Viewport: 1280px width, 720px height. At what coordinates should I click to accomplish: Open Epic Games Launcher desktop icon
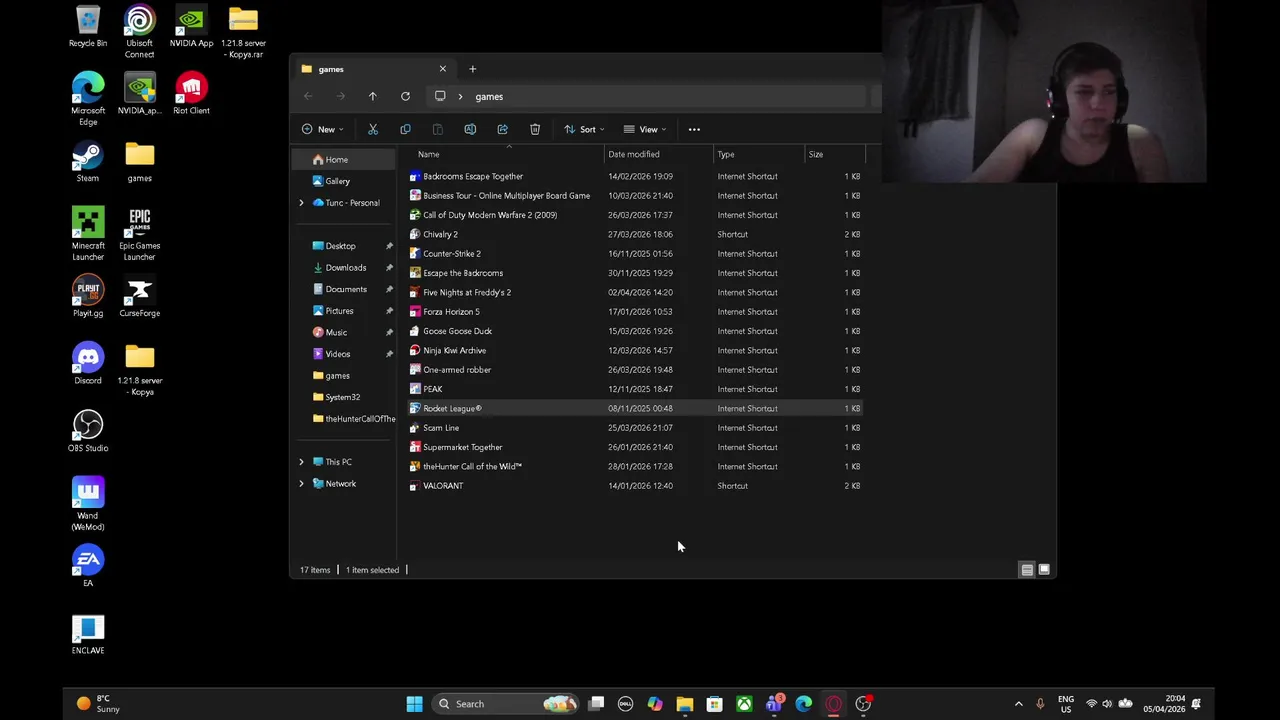point(139,234)
